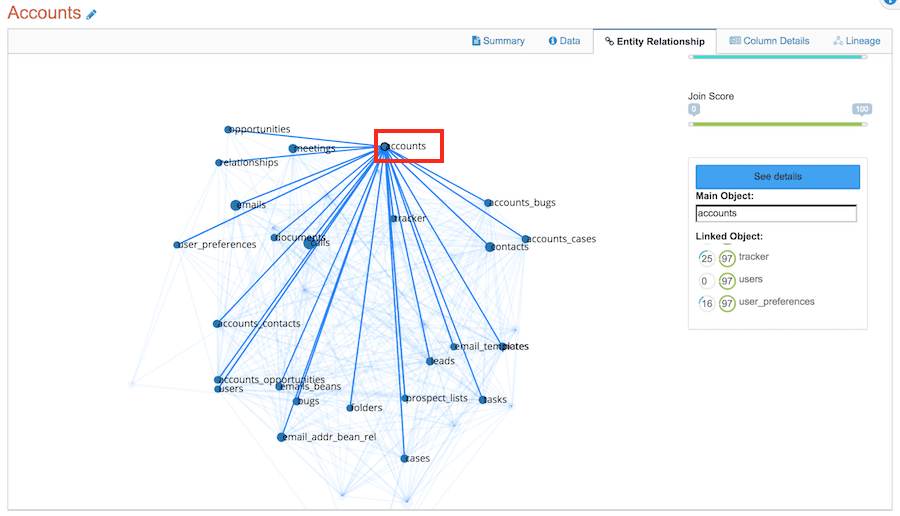Select the opportunities node
This screenshot has height=516, width=900.
click(228, 130)
